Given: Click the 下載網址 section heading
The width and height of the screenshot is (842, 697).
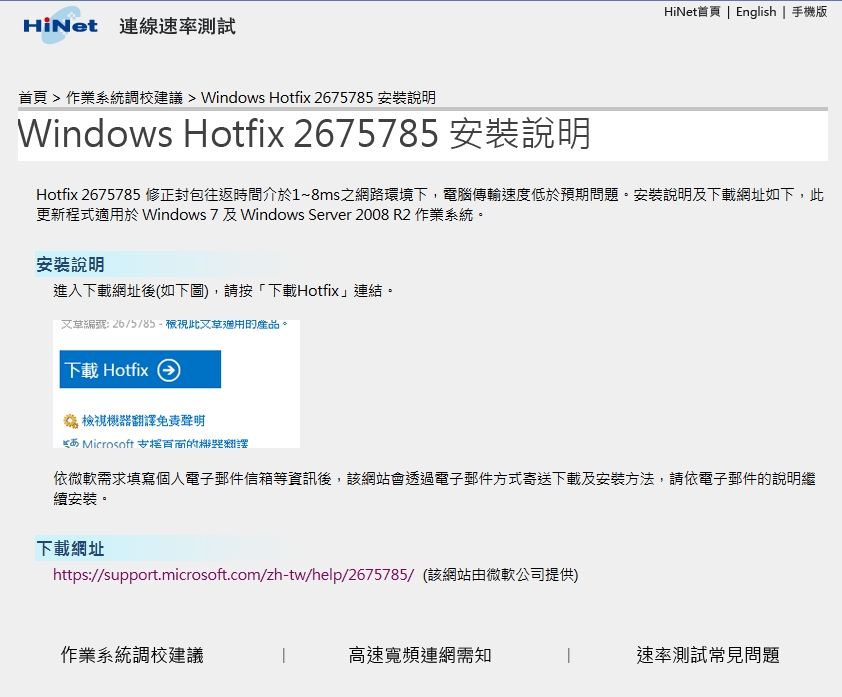Looking at the screenshot, I should pos(70,548).
